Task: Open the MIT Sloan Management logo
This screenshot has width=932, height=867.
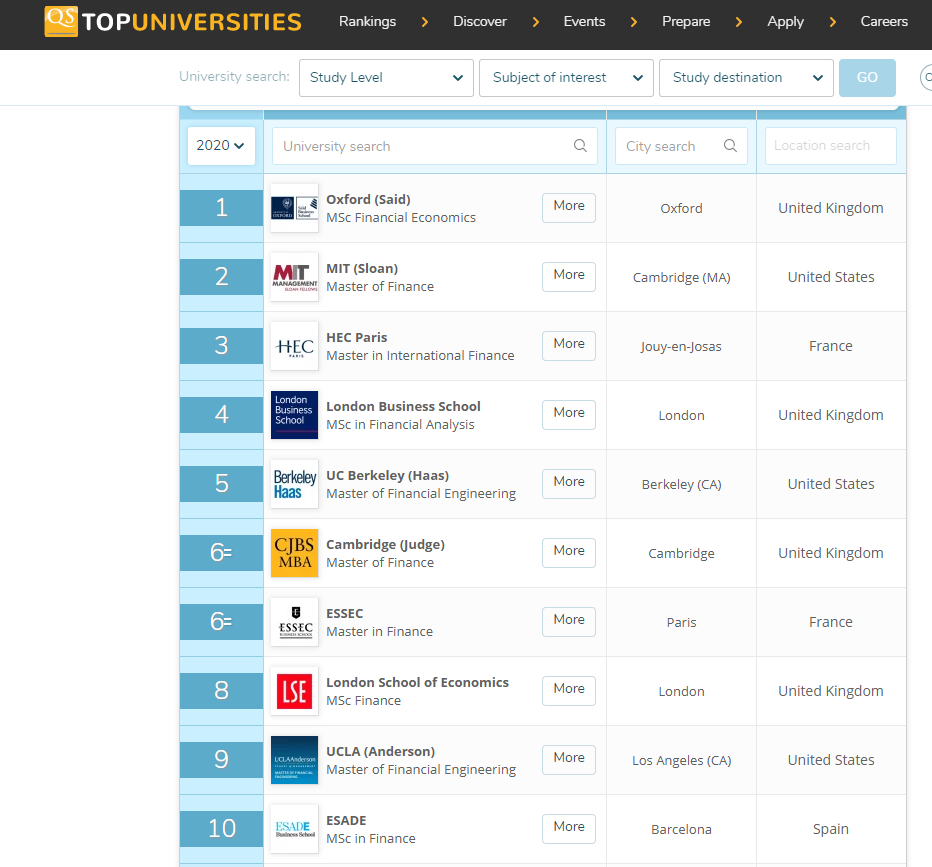Action: pyautogui.click(x=294, y=277)
